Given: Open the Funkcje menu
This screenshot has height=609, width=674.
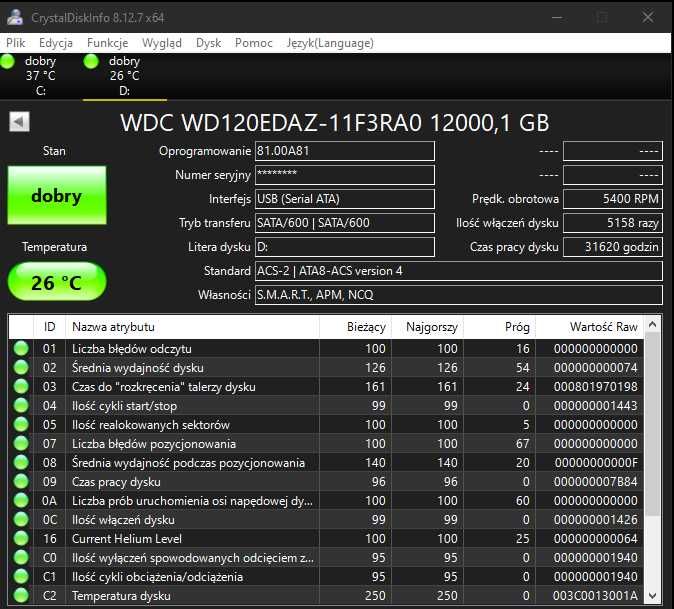Looking at the screenshot, I should point(107,43).
